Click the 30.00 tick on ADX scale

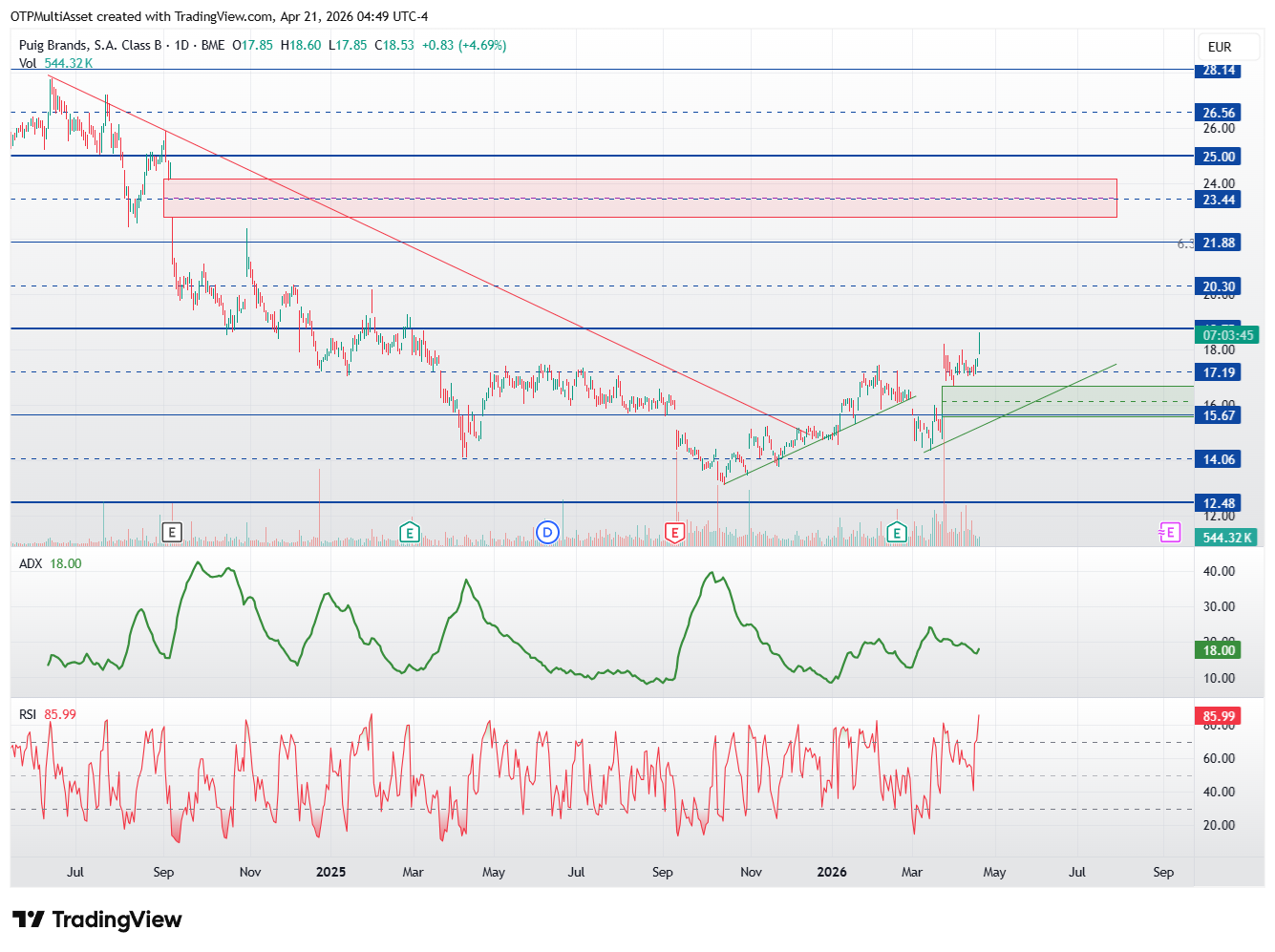pos(1219,606)
